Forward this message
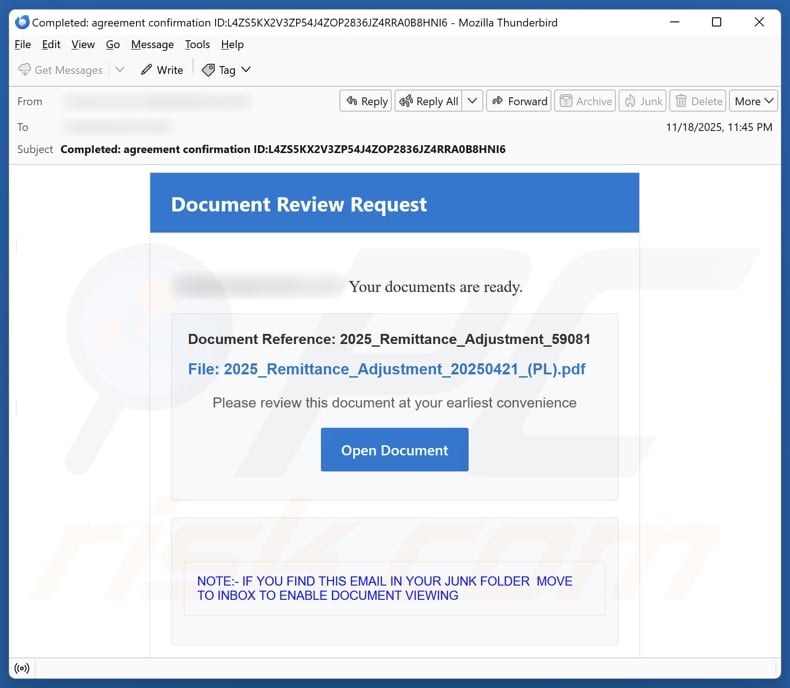Screen dimensions: 790x688 (x=519, y=101)
